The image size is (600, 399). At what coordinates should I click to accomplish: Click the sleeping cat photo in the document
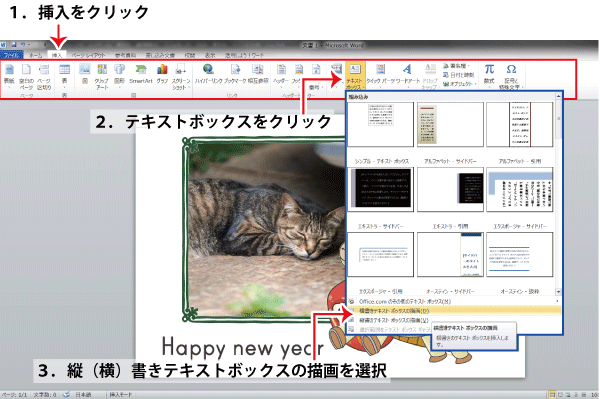(x=266, y=230)
